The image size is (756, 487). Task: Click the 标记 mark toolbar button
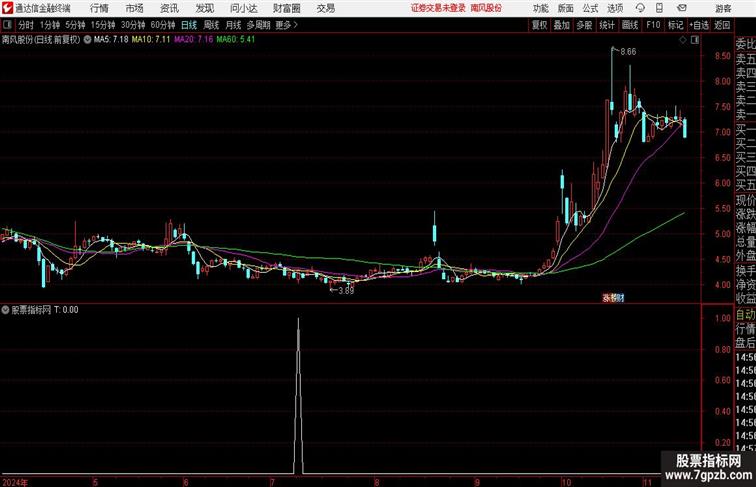pos(675,25)
